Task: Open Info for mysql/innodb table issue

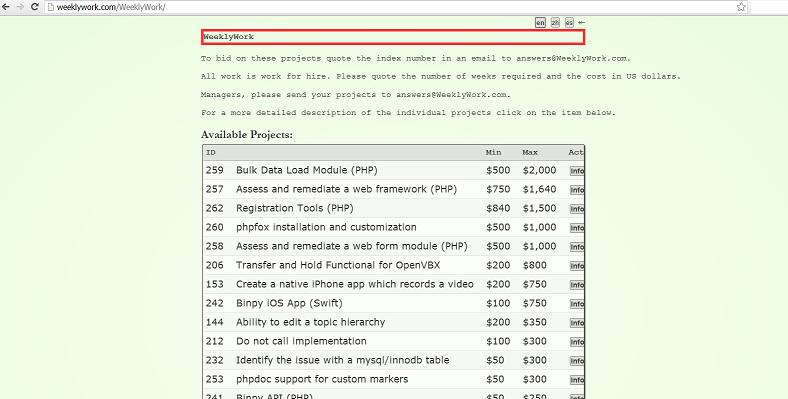Action: (x=577, y=361)
